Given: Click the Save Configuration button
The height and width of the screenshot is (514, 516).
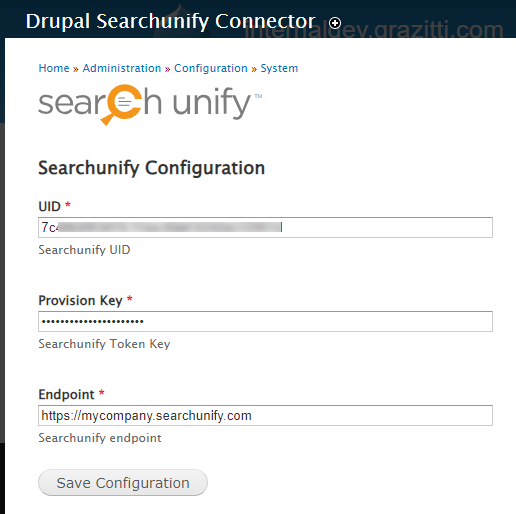Looking at the screenshot, I should (123, 483).
